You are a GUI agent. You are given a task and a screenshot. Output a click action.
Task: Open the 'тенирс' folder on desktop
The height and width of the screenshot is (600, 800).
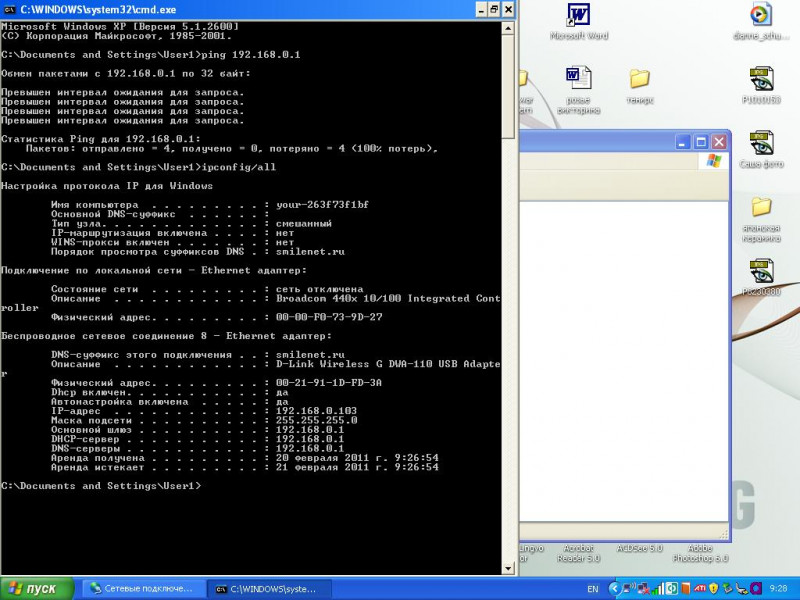click(x=640, y=79)
